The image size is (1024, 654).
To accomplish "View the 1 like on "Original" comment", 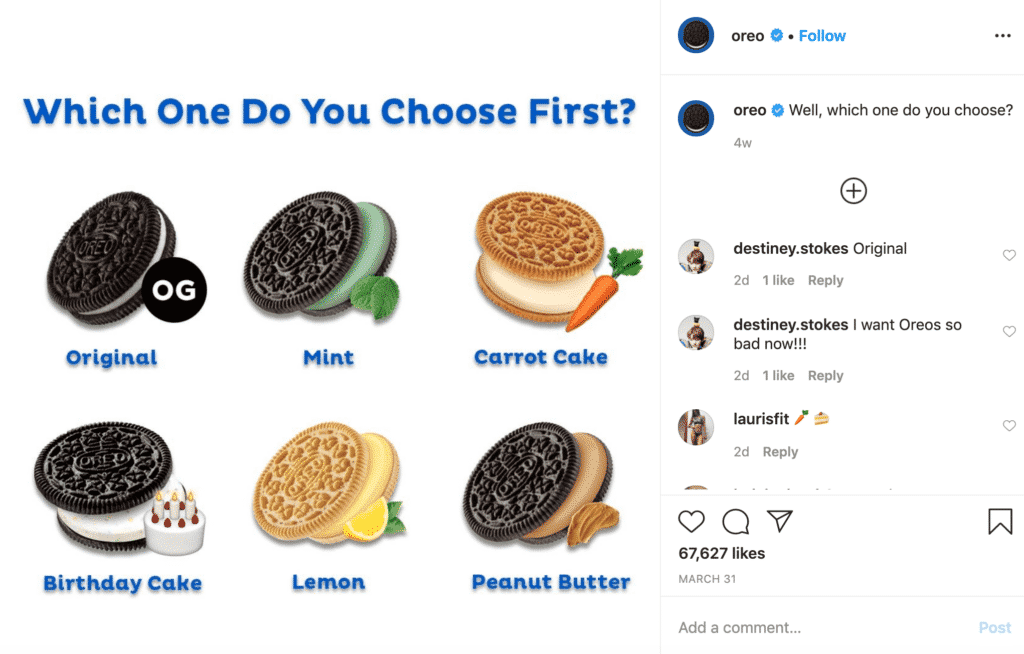I will click(778, 280).
